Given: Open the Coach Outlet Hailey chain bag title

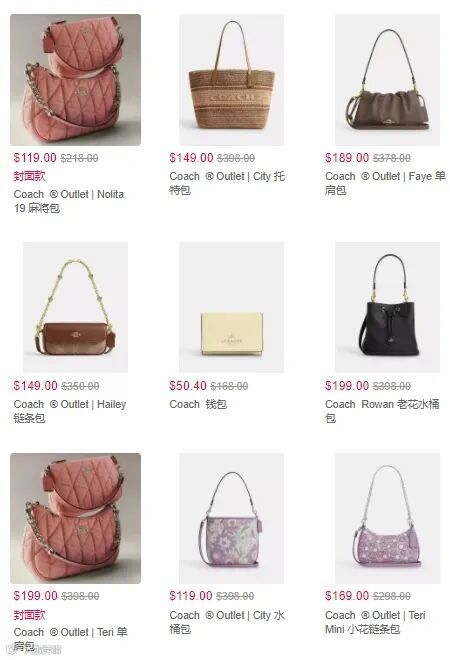Looking at the screenshot, I should pyautogui.click(x=70, y=411).
